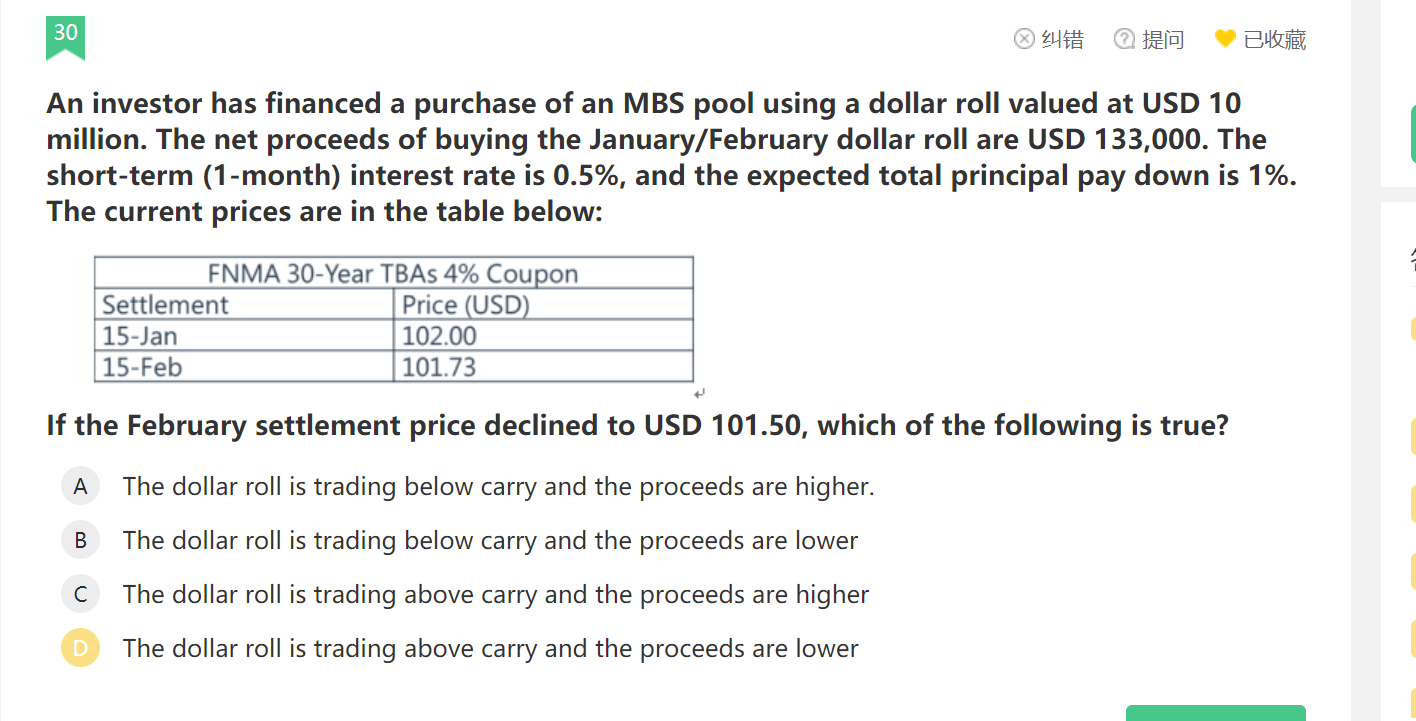The width and height of the screenshot is (1416, 721).
Task: Click the 提问 text label
Action: 1163,40
